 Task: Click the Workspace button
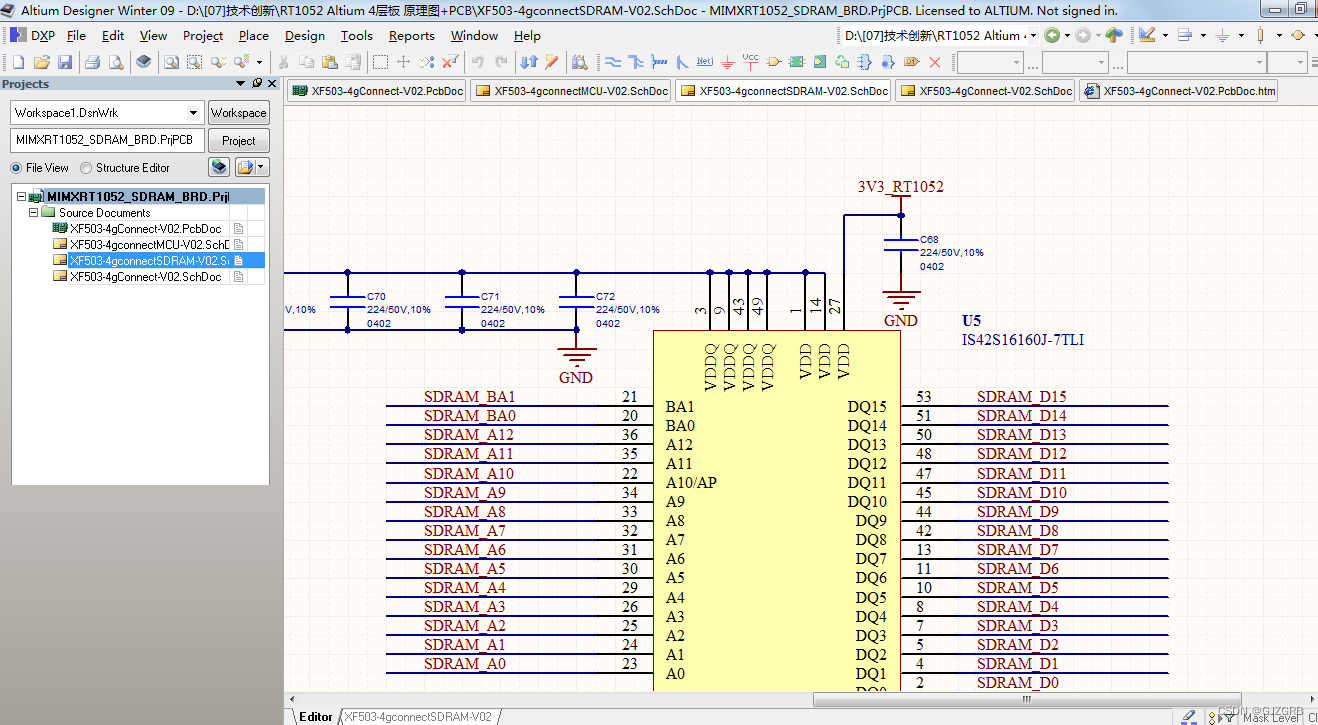point(238,112)
